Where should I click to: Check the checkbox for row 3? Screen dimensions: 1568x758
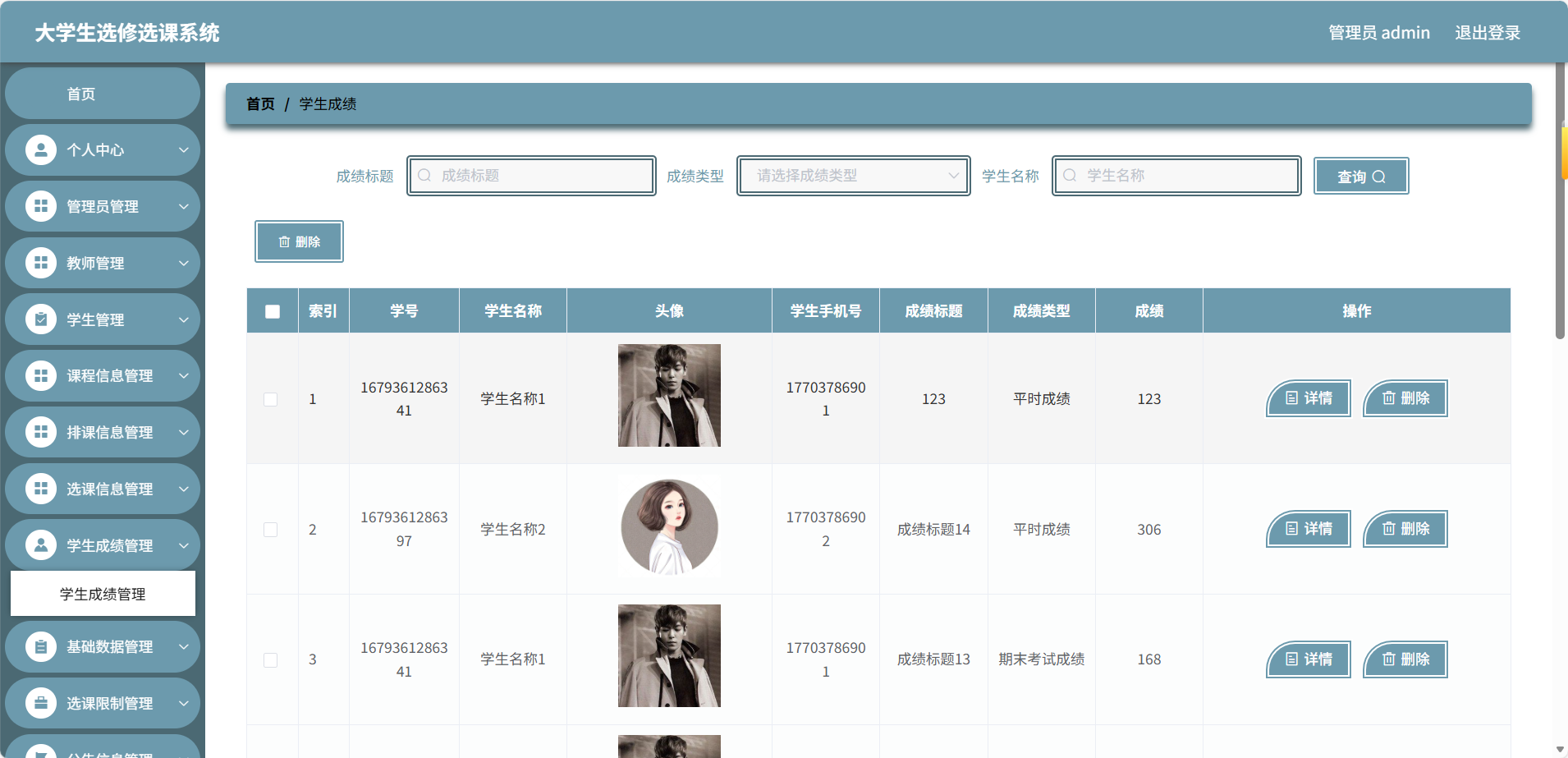point(270,660)
